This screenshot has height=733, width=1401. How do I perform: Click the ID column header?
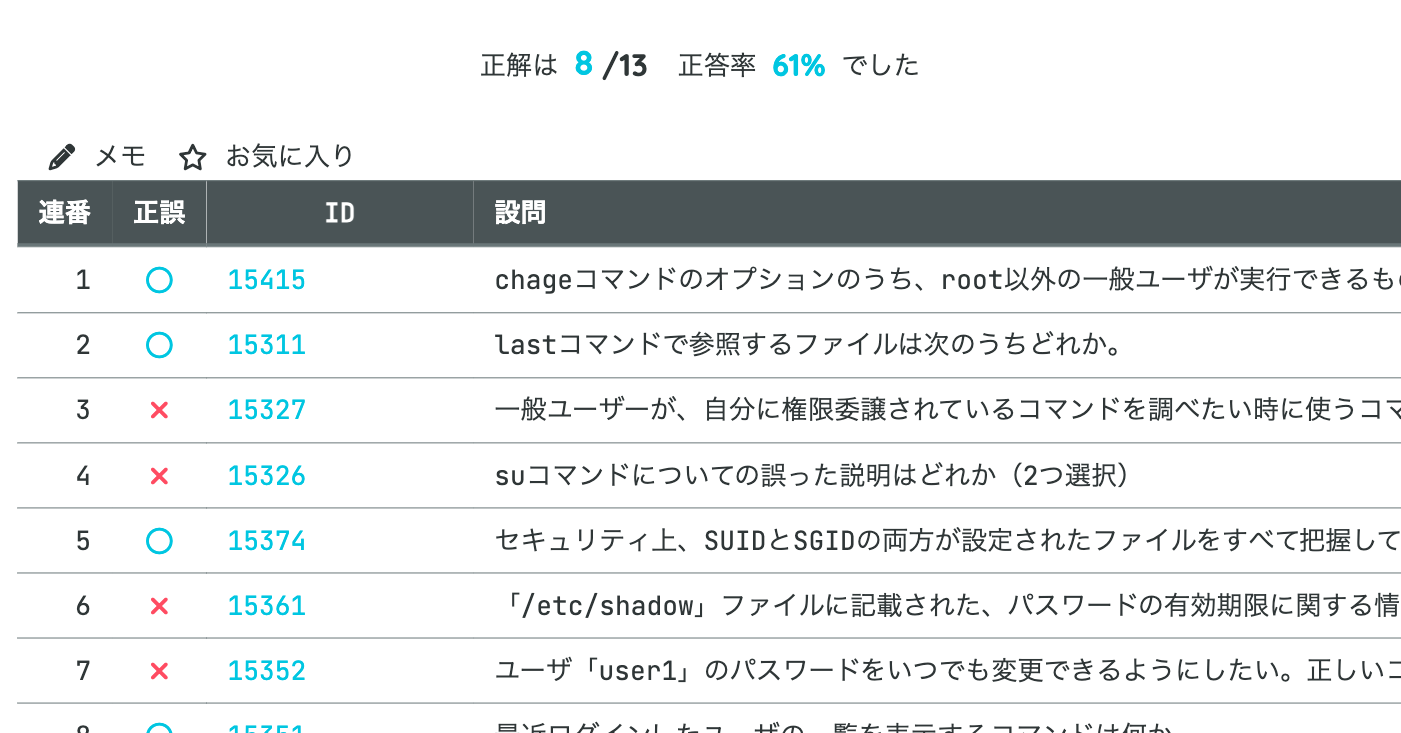pyautogui.click(x=340, y=213)
